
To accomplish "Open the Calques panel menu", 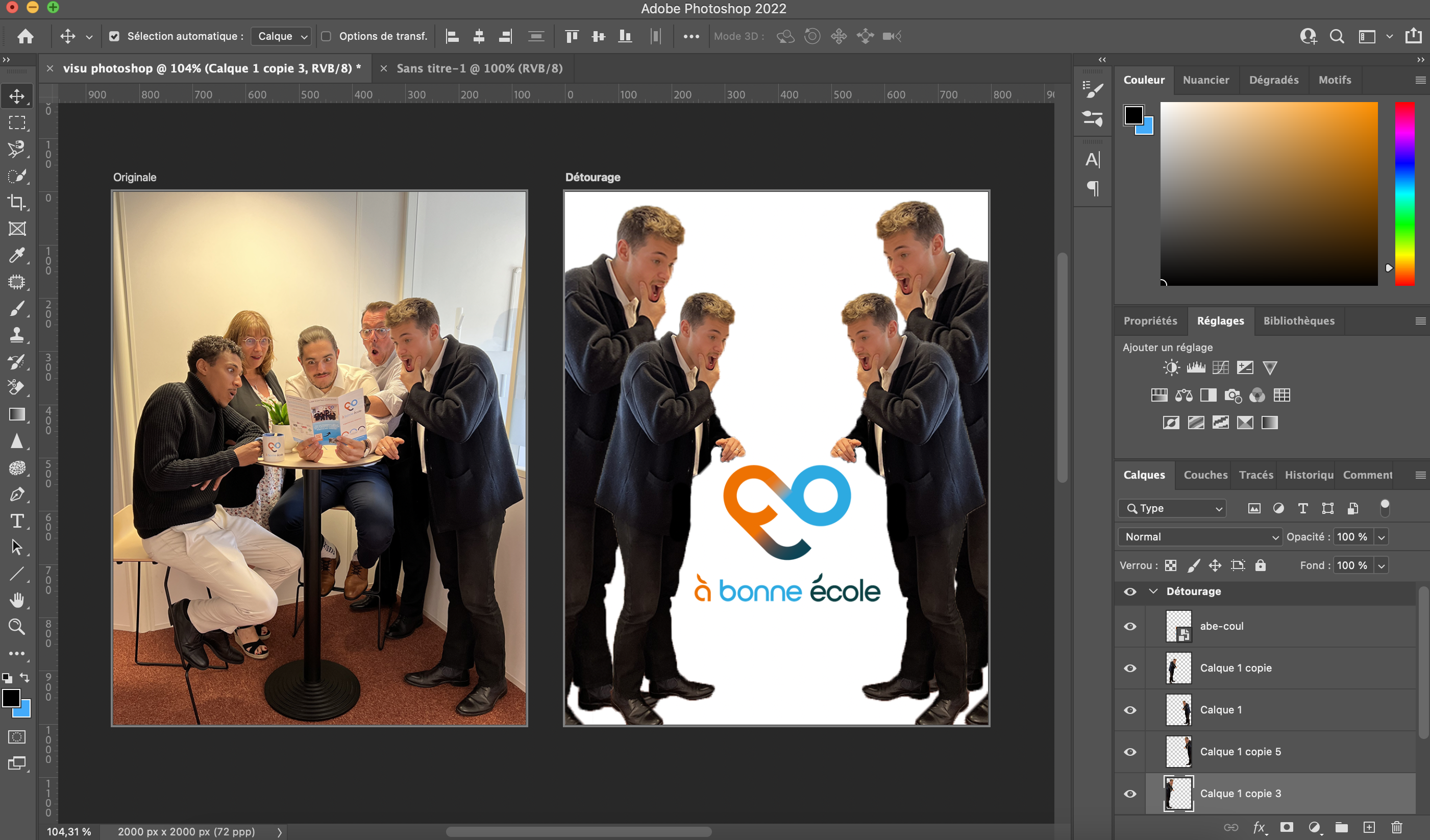I will (x=1420, y=475).
